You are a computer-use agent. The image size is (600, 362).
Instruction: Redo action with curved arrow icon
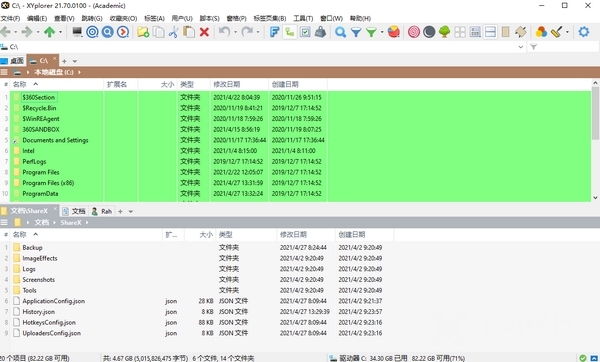247,32
